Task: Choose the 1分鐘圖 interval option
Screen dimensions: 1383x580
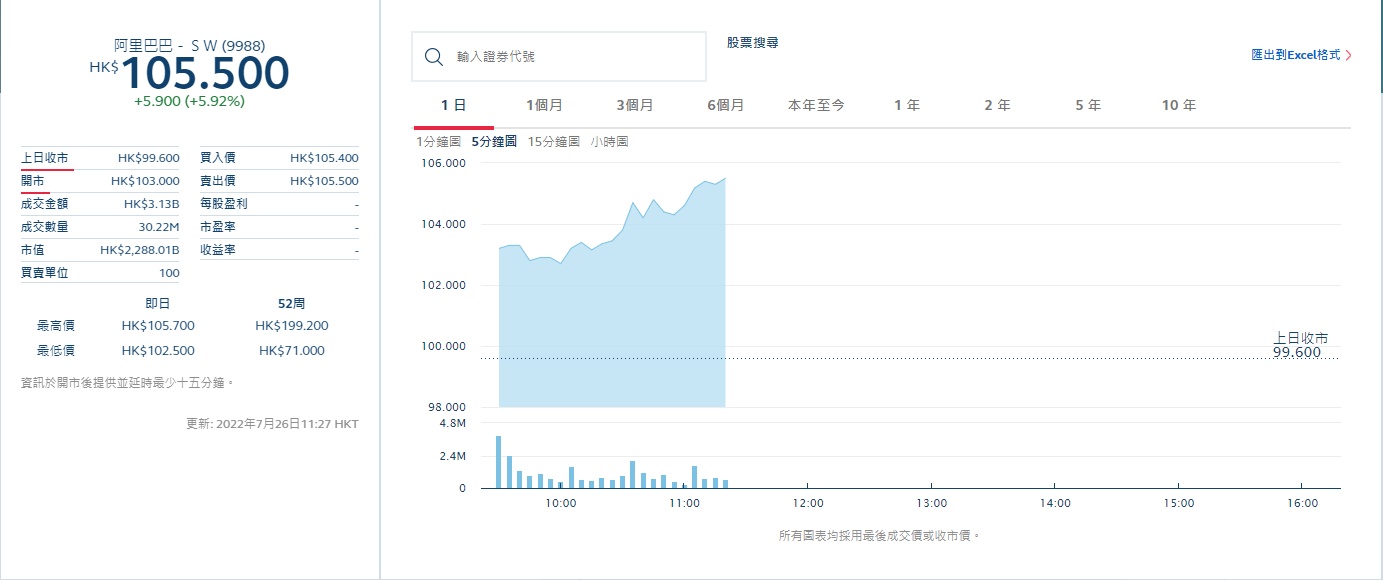Action: tap(439, 142)
